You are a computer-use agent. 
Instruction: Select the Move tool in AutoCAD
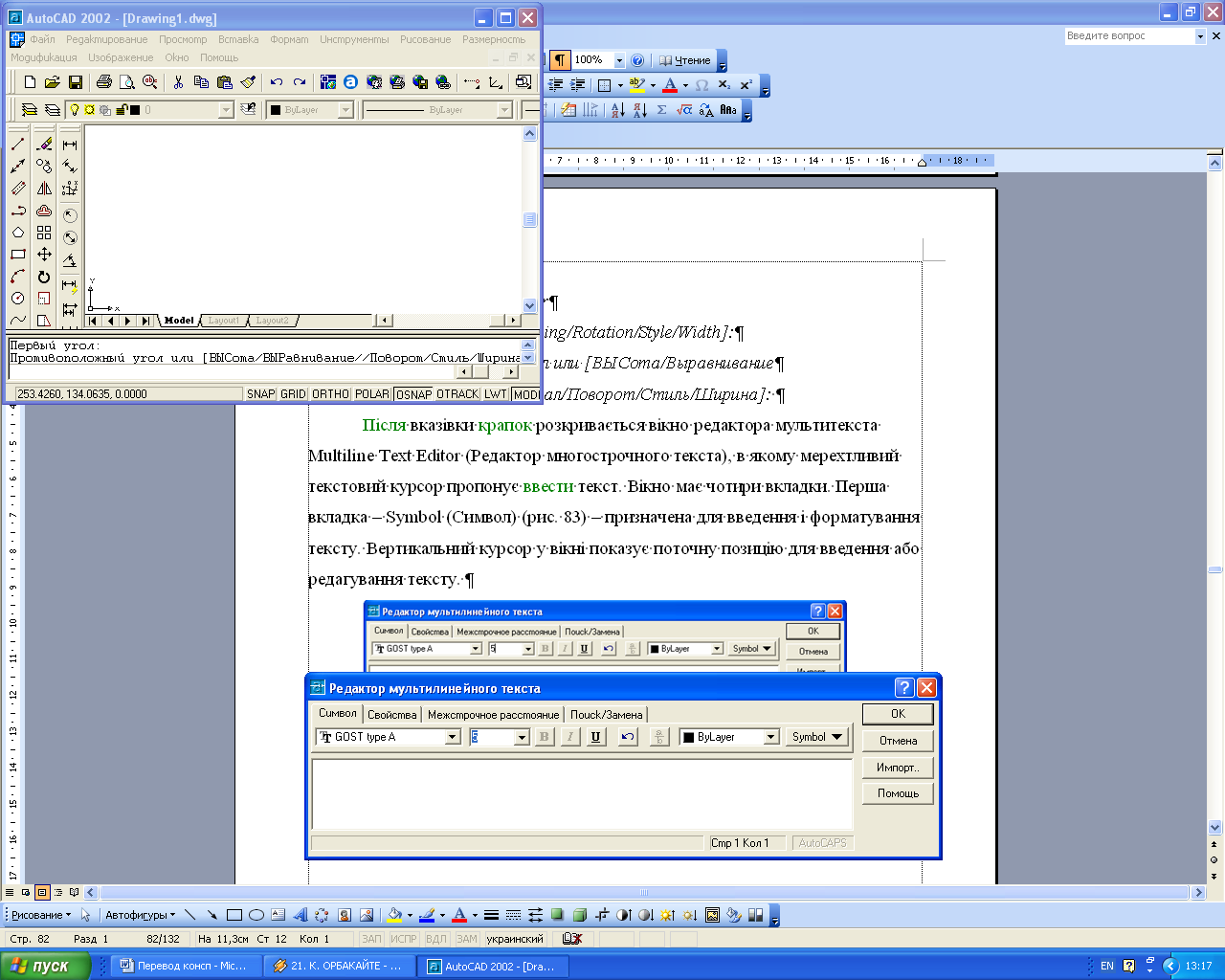pos(44,255)
